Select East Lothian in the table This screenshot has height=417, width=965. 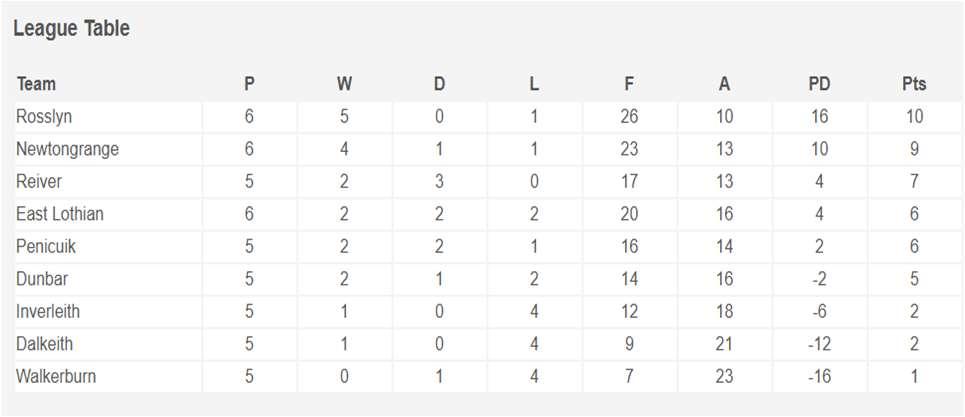[60, 214]
